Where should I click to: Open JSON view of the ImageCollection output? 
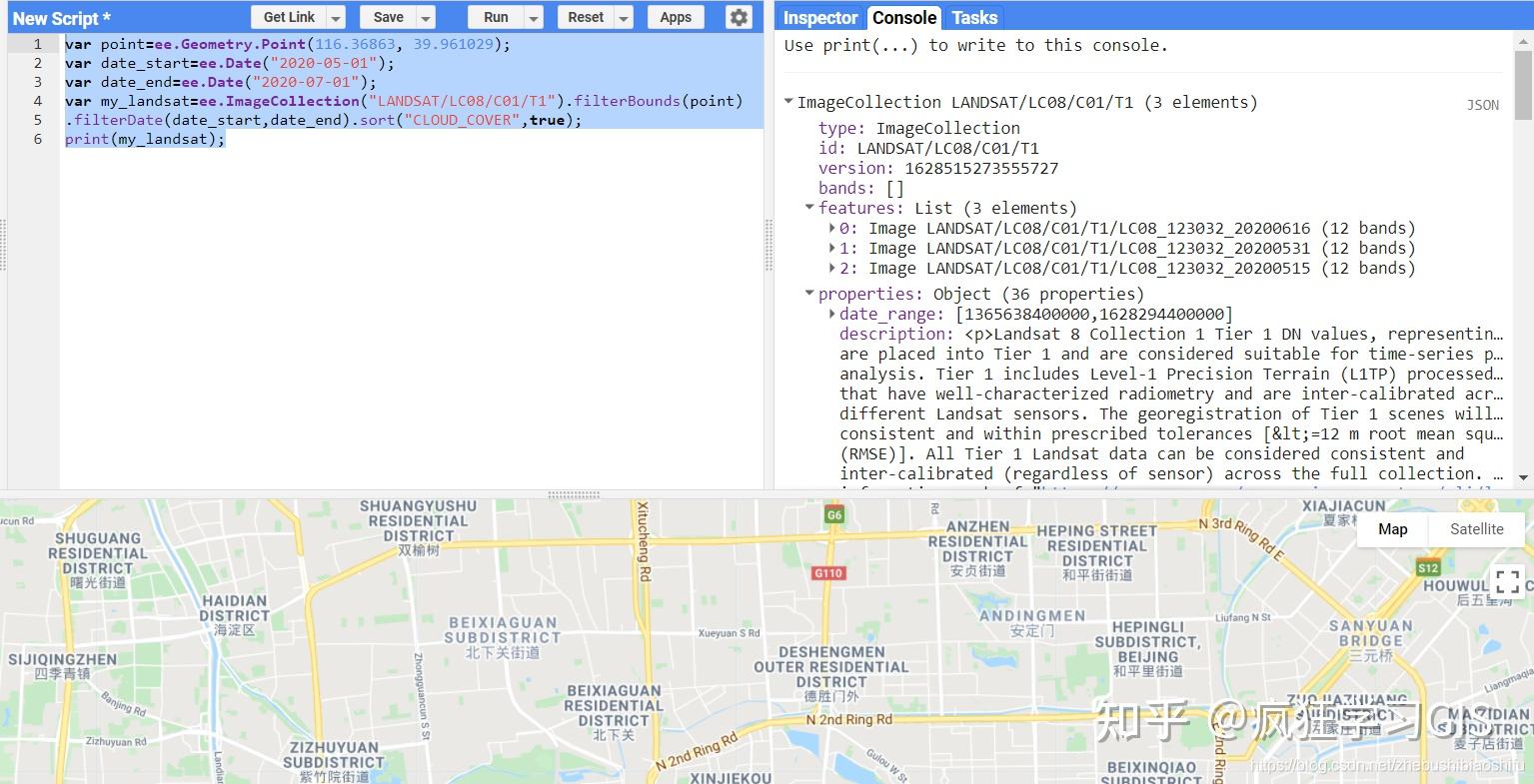tap(1483, 104)
